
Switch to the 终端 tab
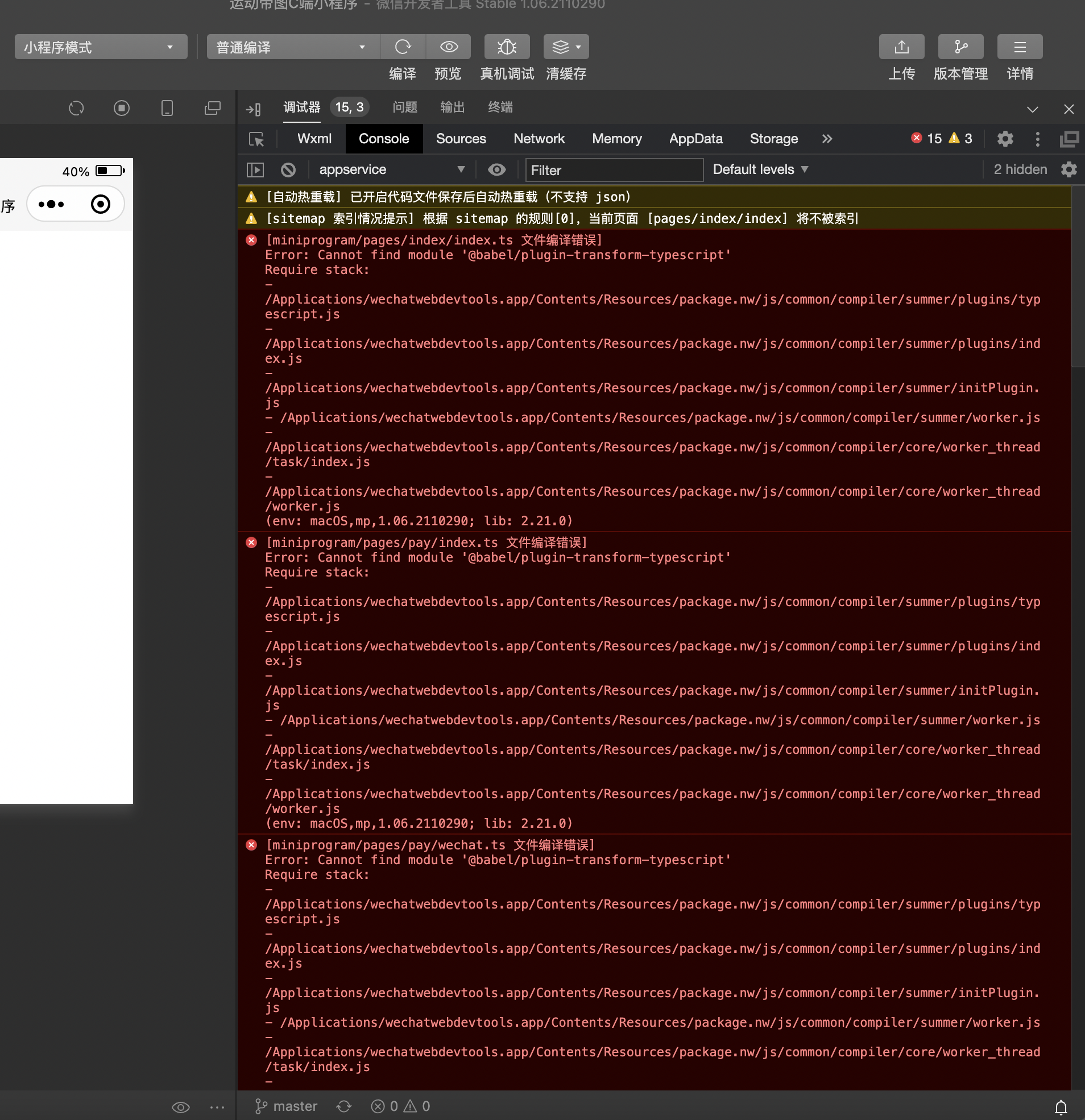[x=500, y=107]
